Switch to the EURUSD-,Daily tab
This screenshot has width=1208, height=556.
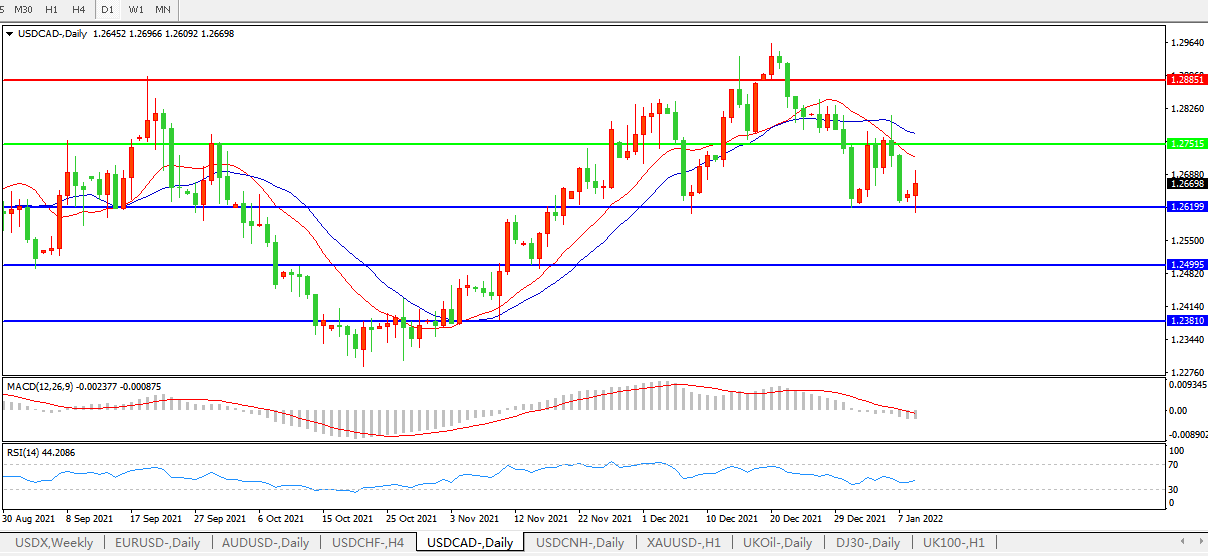coord(157,543)
